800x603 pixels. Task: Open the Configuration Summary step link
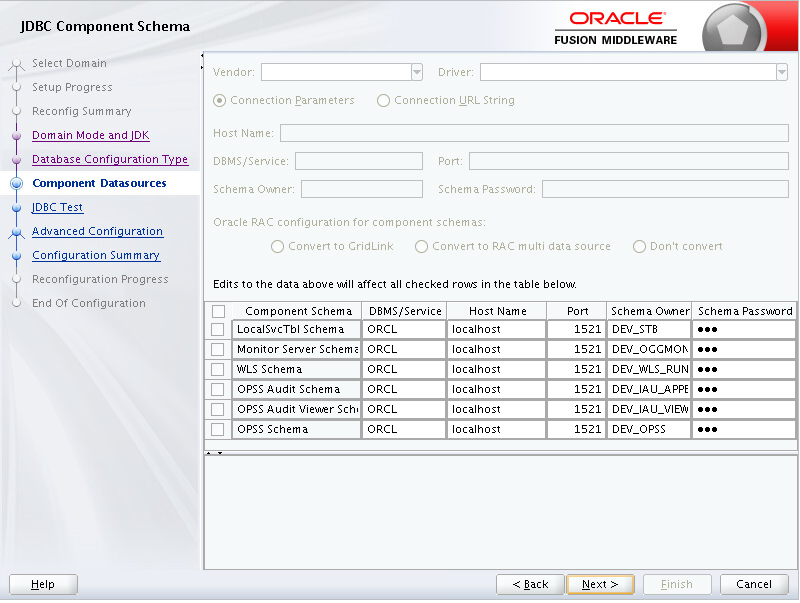[96, 255]
